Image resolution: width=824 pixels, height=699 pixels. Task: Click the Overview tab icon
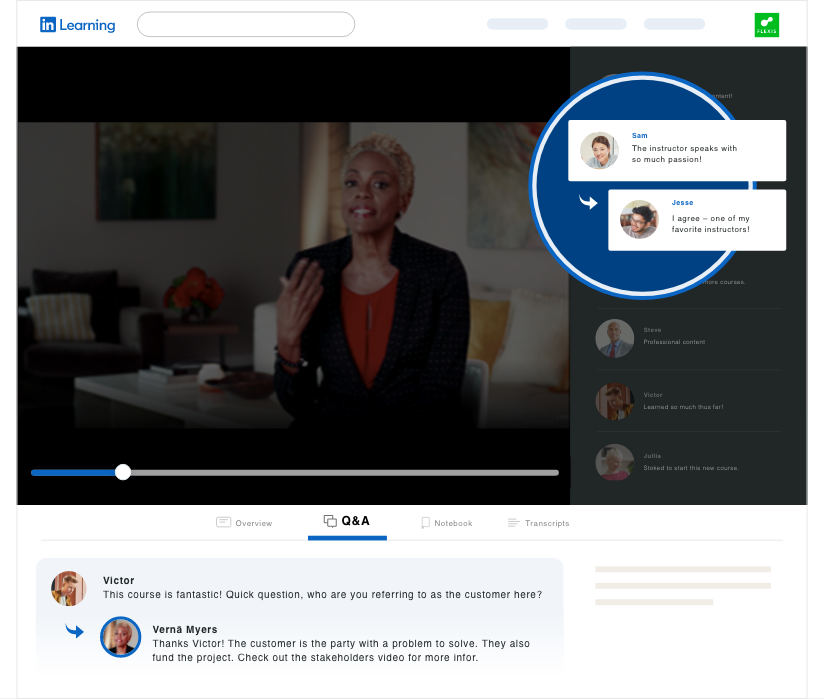tap(224, 523)
